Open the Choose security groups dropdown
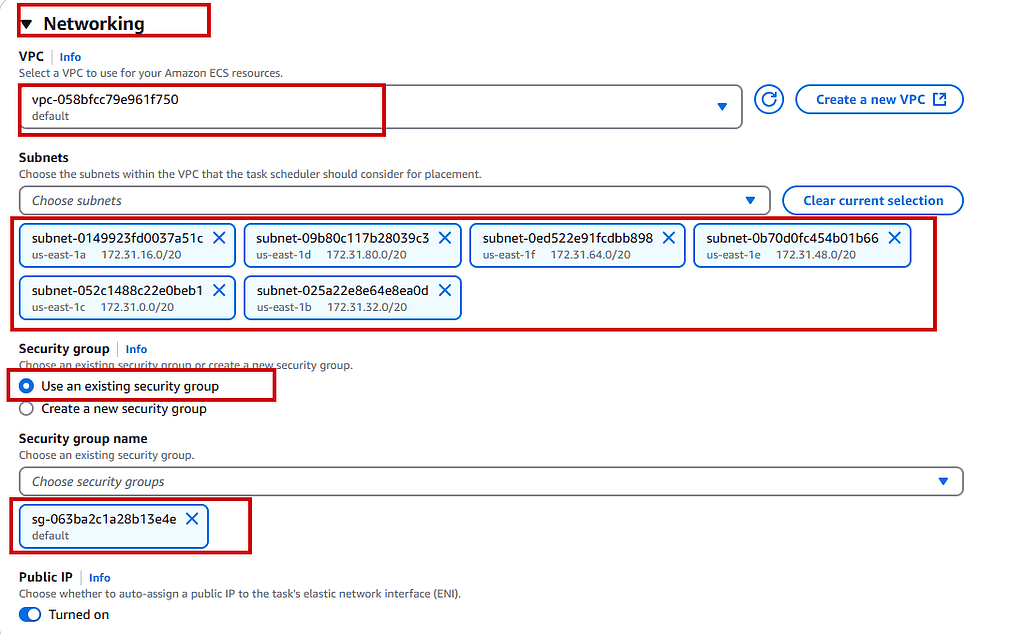Viewport: 1023px width, 634px height. coord(490,481)
